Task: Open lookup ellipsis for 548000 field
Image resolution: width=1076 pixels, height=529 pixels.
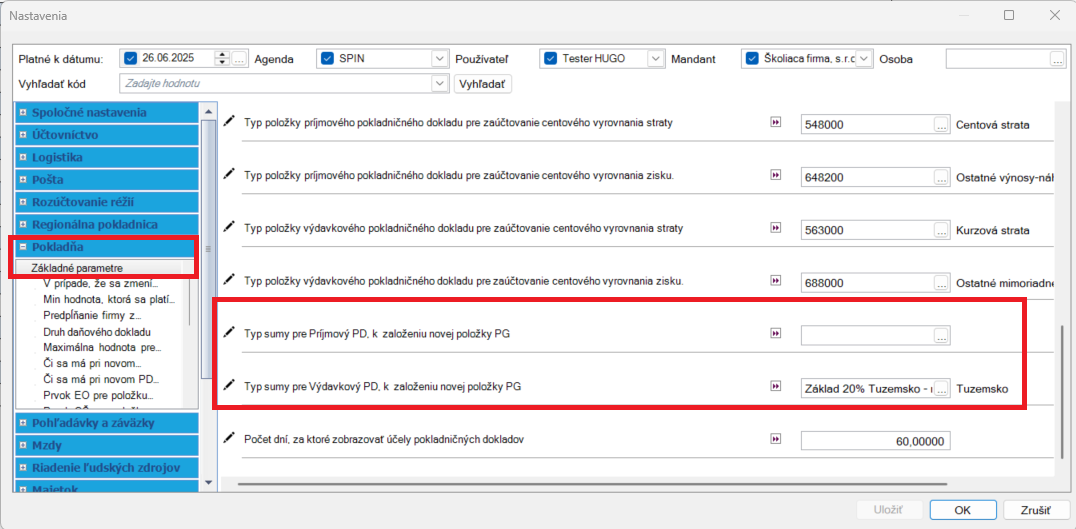Action: click(x=942, y=125)
